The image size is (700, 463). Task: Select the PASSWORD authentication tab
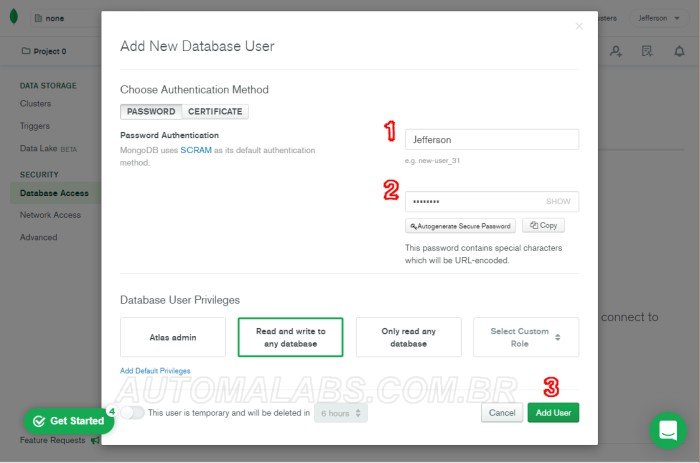pyautogui.click(x=151, y=112)
